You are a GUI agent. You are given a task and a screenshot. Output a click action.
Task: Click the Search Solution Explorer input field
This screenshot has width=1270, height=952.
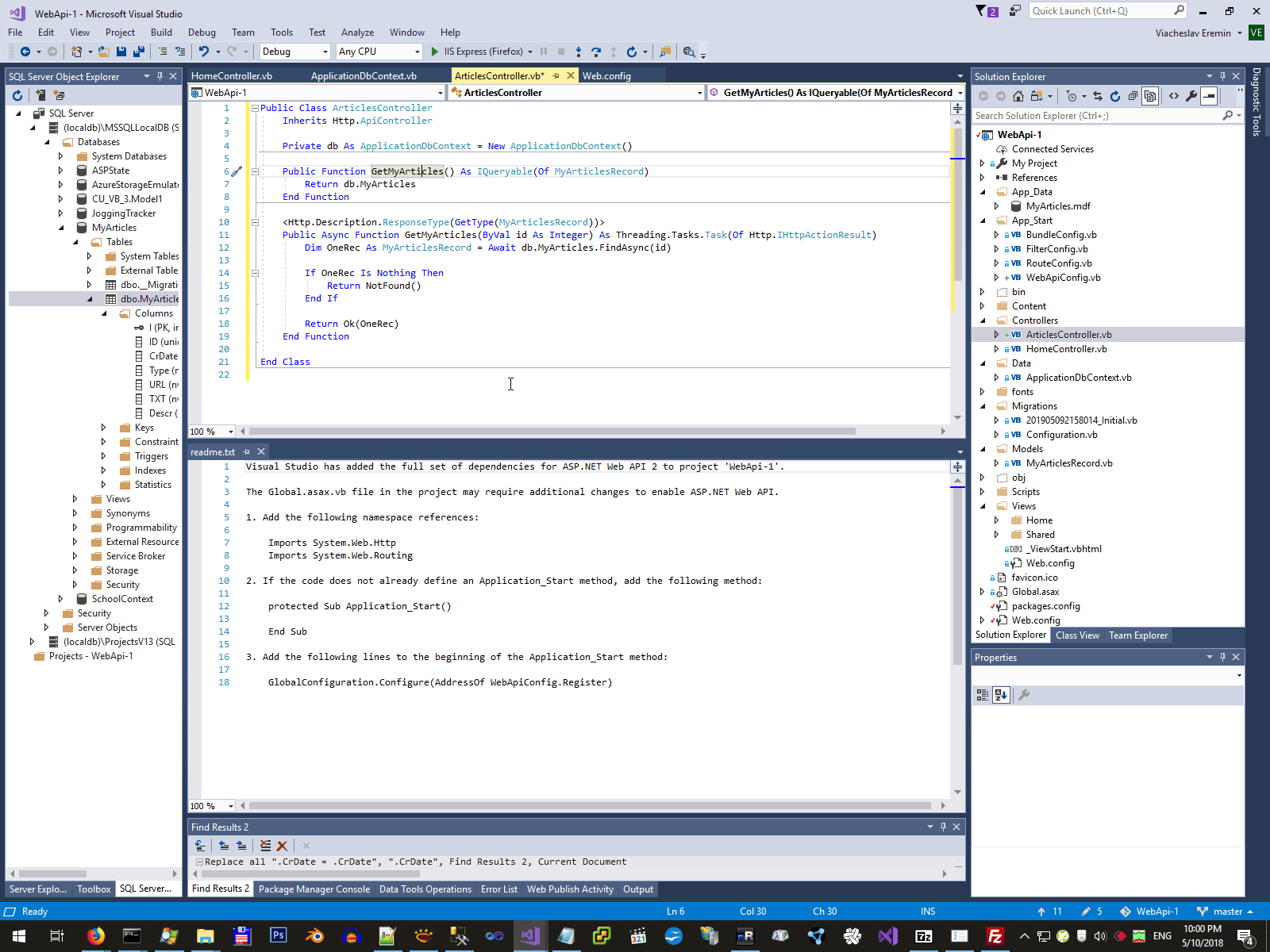(1107, 116)
